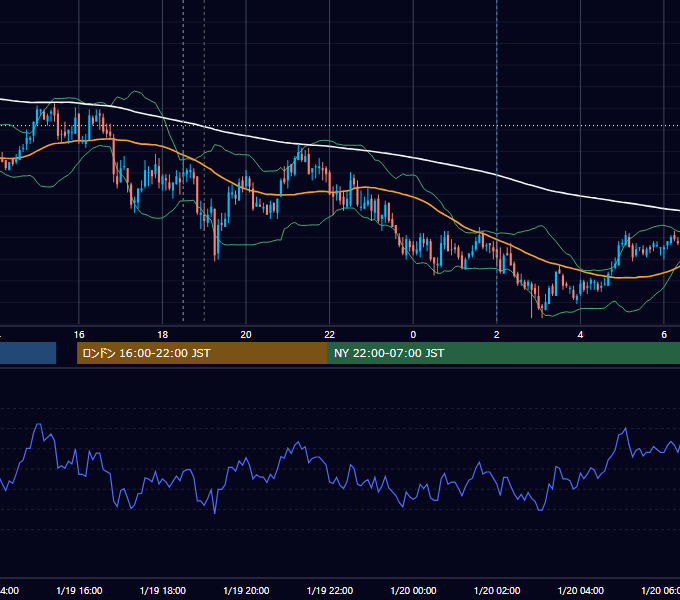Click the 1/19 20:00 date label
The image size is (680, 600).
(246, 590)
